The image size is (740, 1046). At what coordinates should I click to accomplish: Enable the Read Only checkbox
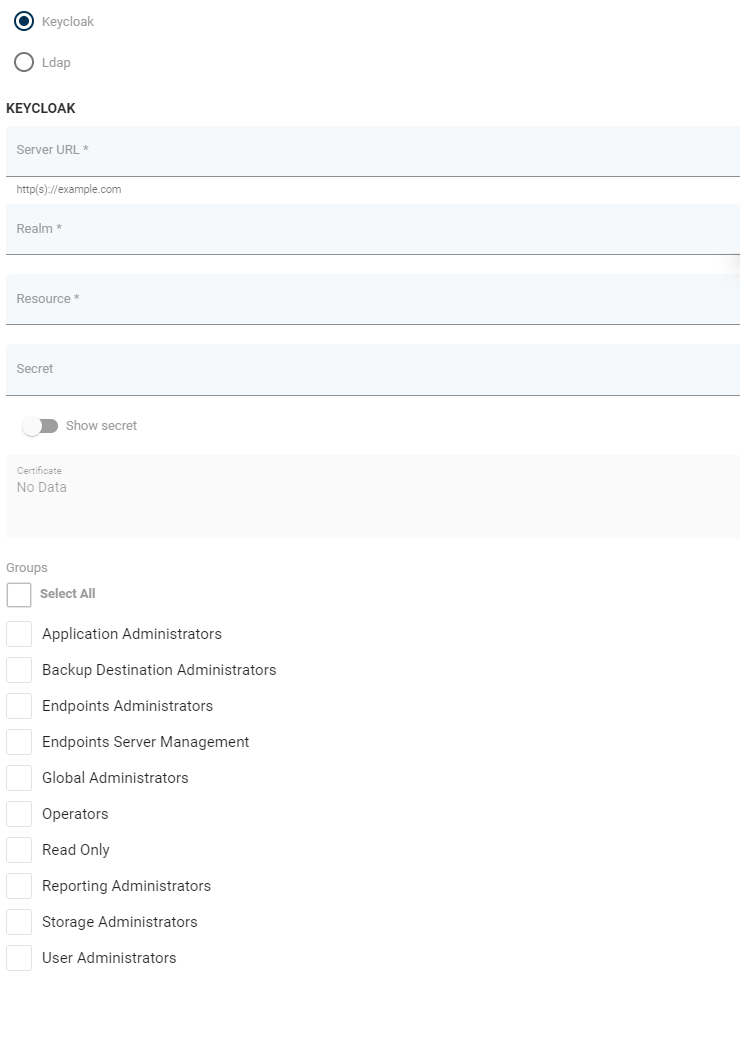click(x=19, y=850)
